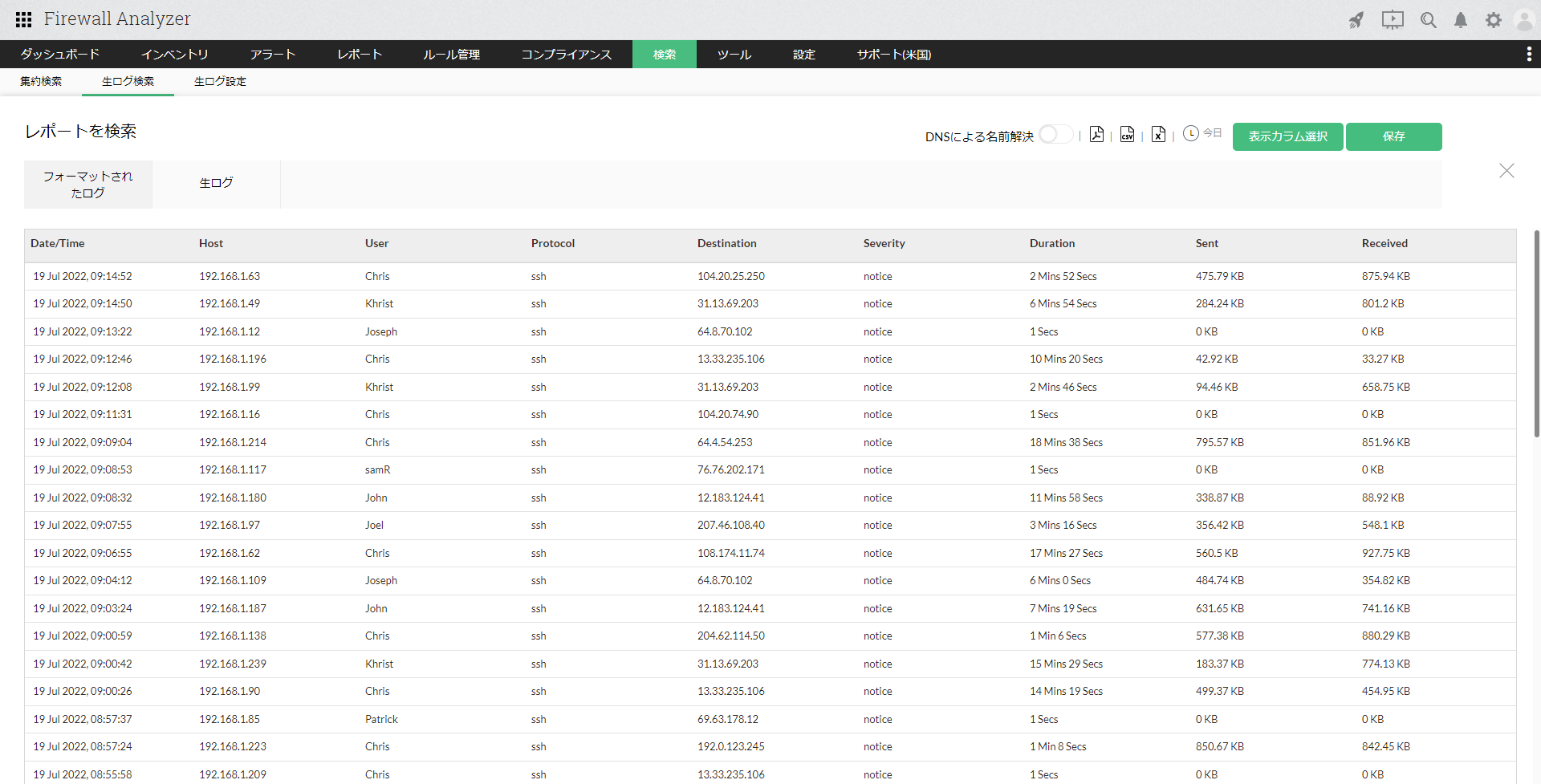Click the green 保存 button

[1393, 136]
